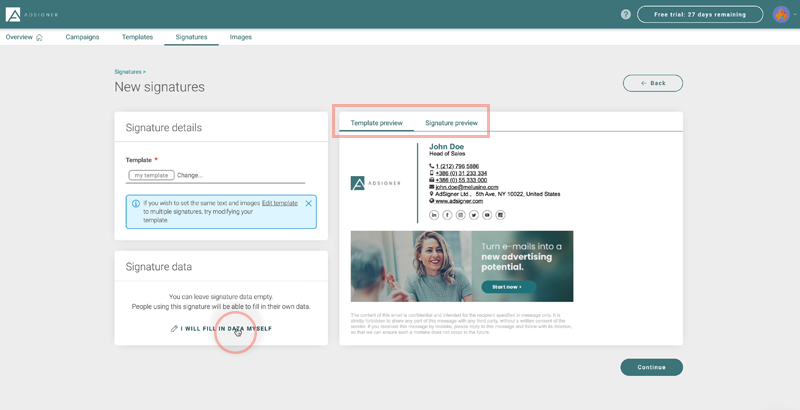Open the Templates tab
This screenshot has height=410, width=800.
pyautogui.click(x=137, y=37)
